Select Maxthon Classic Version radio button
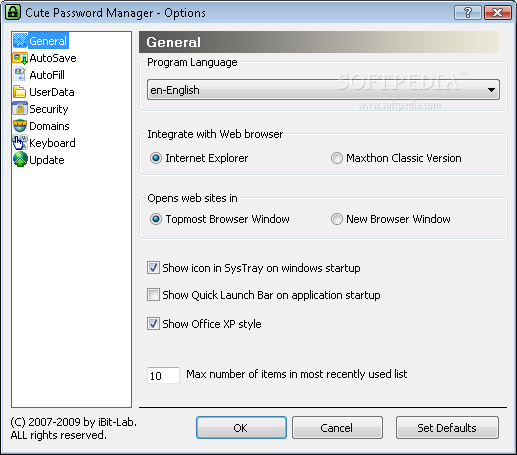Screen dimensions: 517x455 [337, 158]
